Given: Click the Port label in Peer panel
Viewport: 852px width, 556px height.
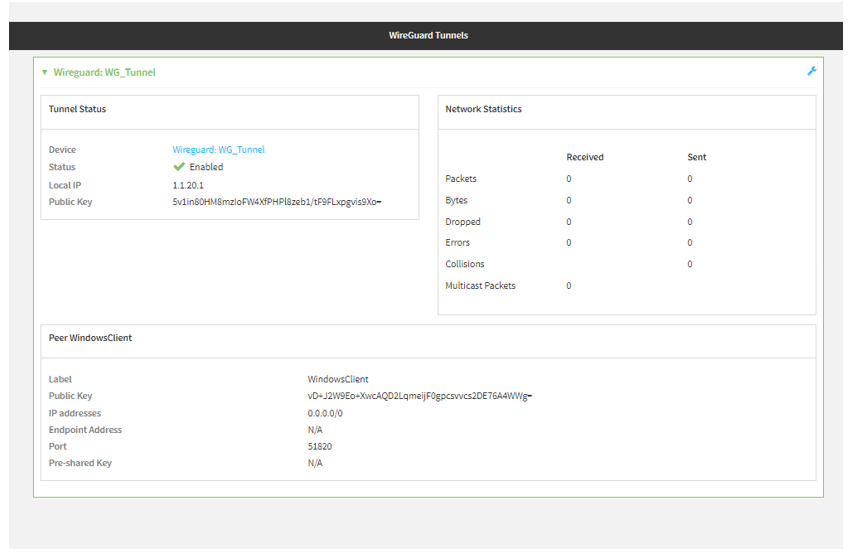Looking at the screenshot, I should click(x=58, y=447).
